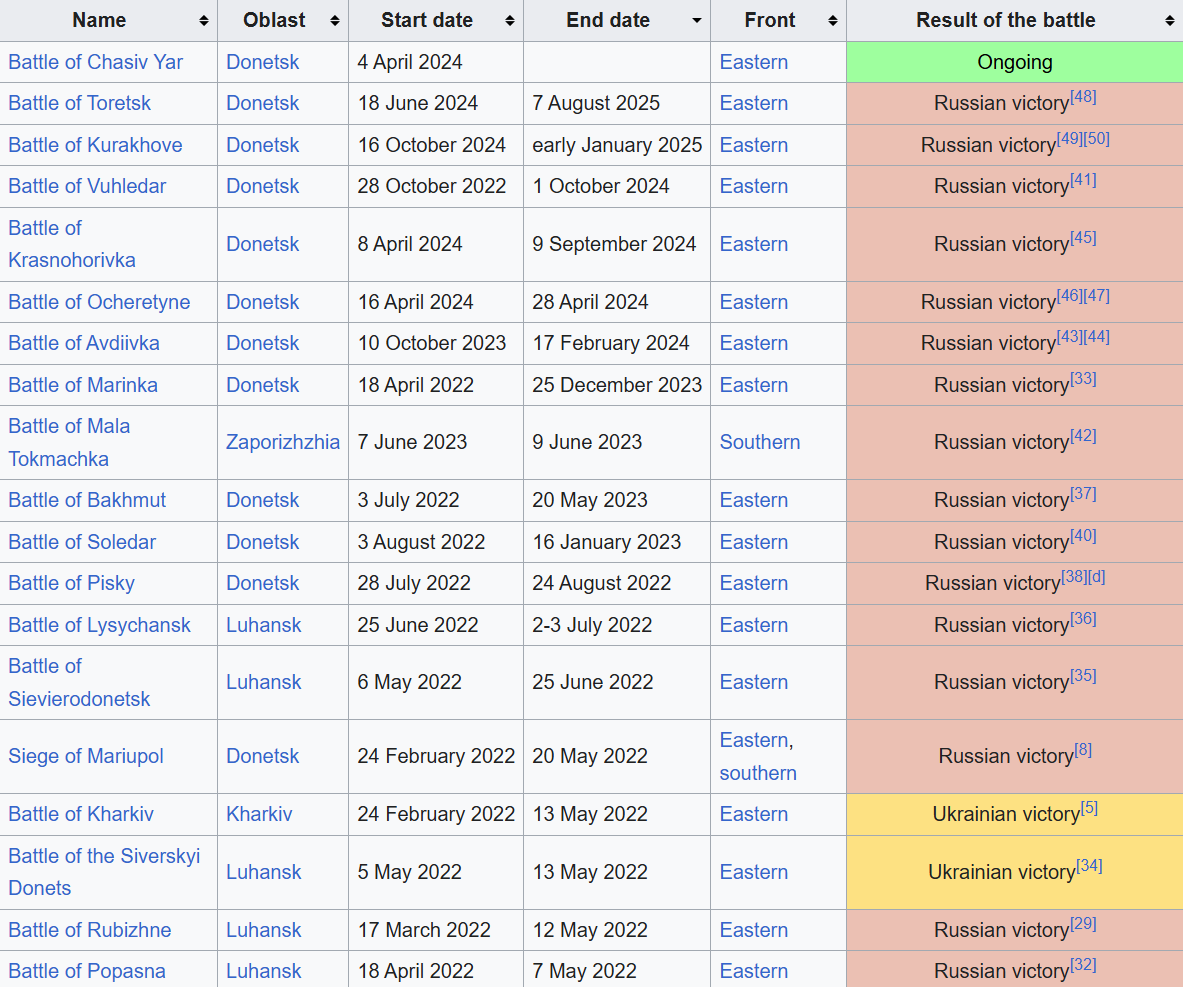Open Battle of the Siverskyi Donets link

click(x=104, y=872)
